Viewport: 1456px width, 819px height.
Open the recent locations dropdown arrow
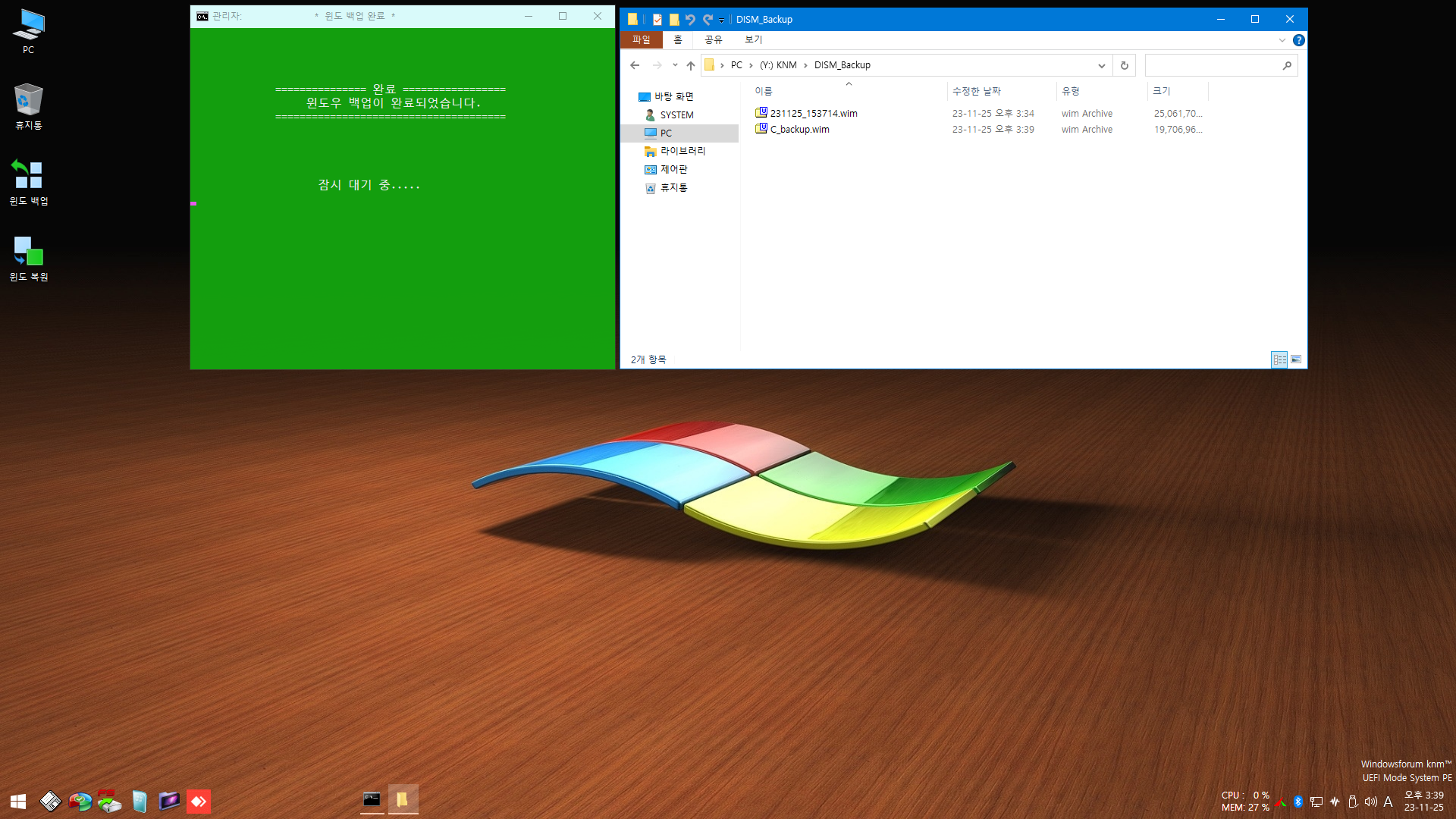(675, 65)
